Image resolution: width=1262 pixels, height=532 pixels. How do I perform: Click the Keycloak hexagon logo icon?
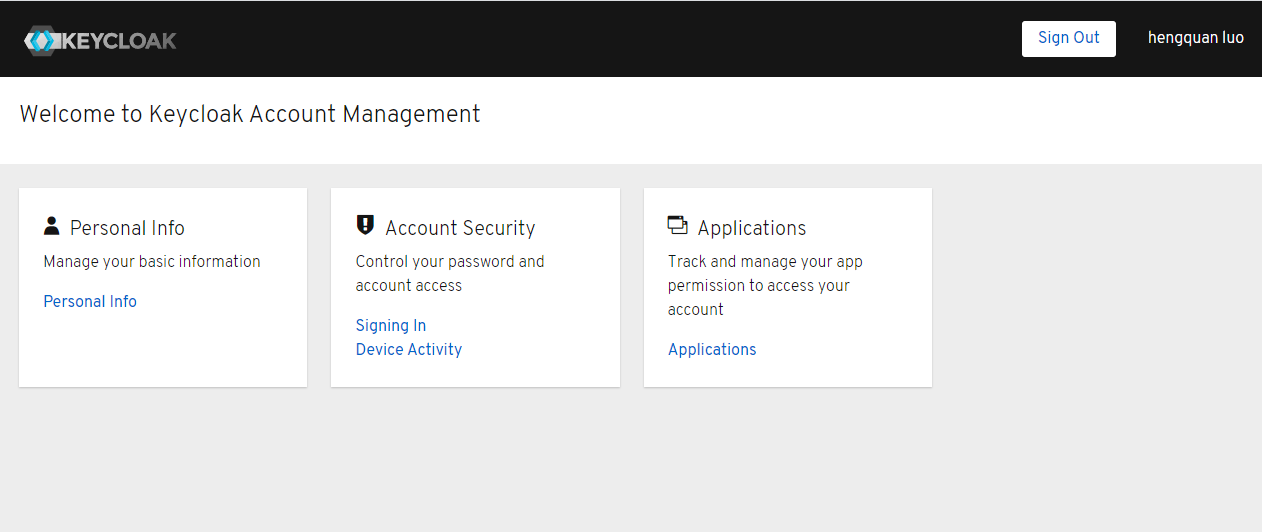(x=42, y=41)
